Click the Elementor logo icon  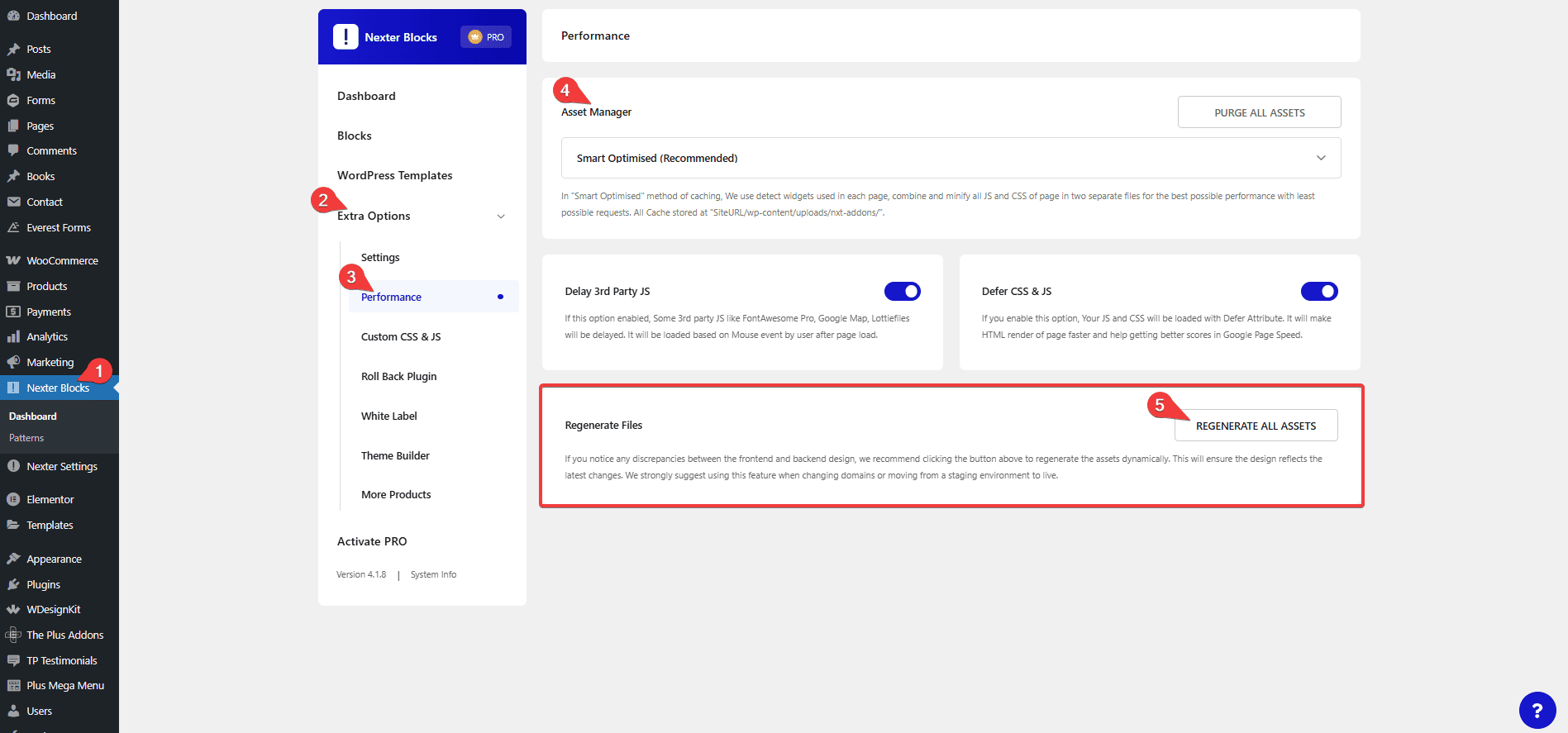pyautogui.click(x=13, y=500)
